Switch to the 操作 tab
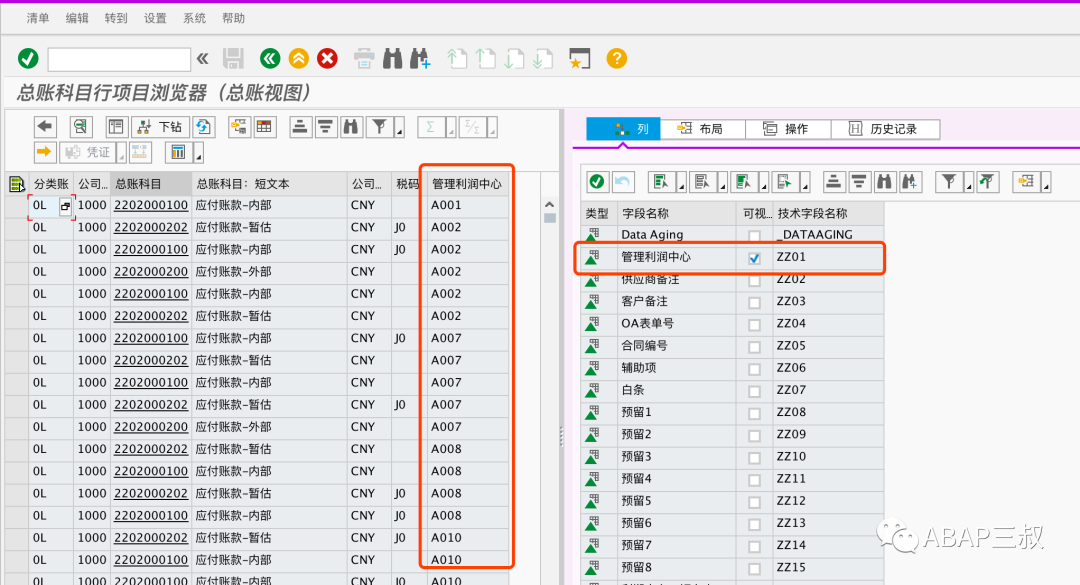 pos(788,129)
